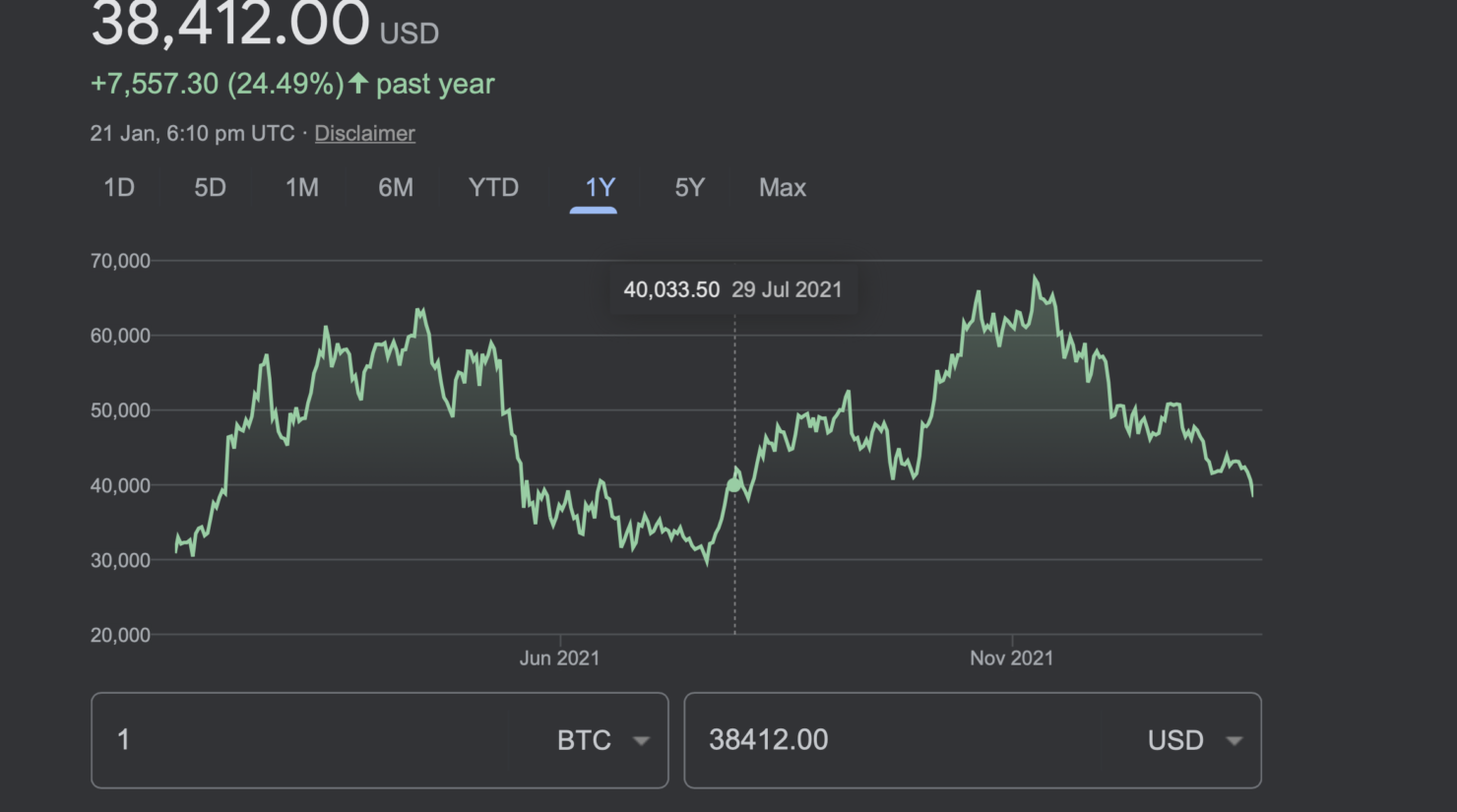Click the 38,412.00 price headline
Image resolution: width=1457 pixels, height=812 pixels.
[x=230, y=25]
